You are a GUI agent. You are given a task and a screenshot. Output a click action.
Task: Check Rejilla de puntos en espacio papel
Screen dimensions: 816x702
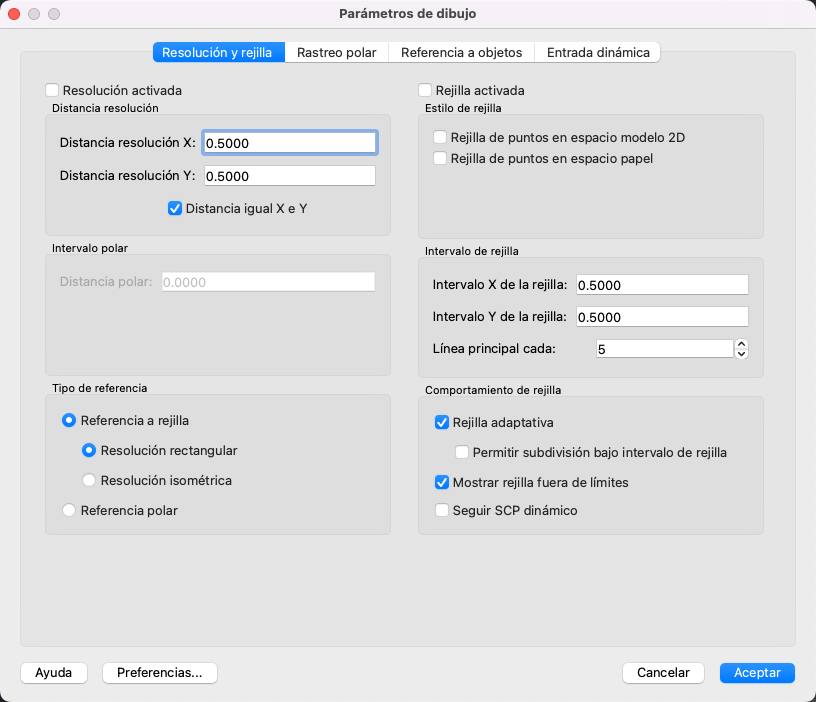[x=440, y=158]
